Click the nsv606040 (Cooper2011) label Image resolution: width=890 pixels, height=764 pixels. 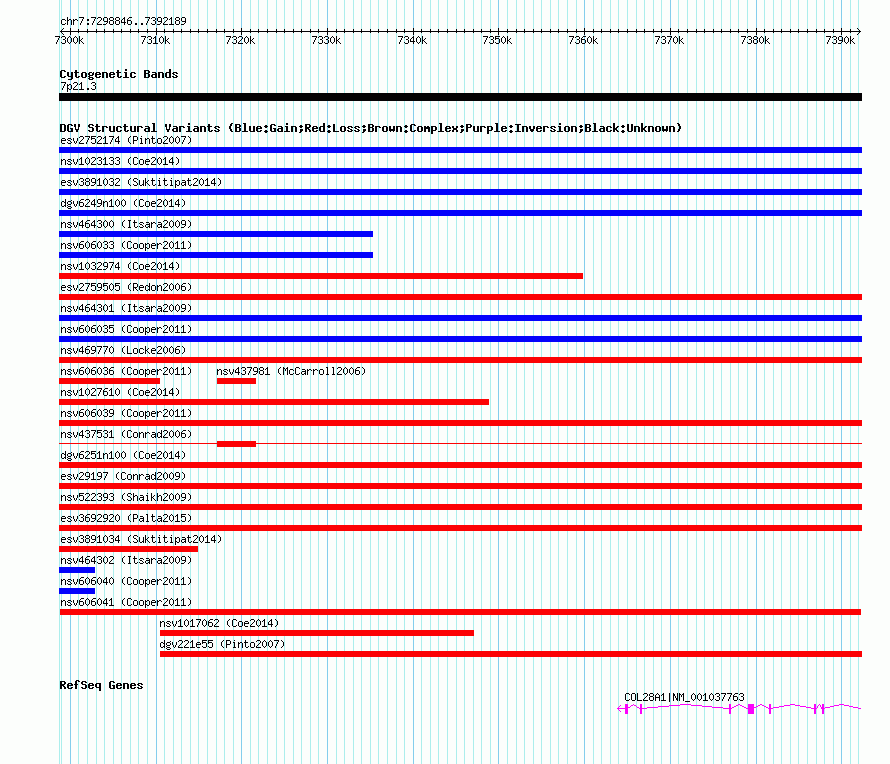click(126, 581)
